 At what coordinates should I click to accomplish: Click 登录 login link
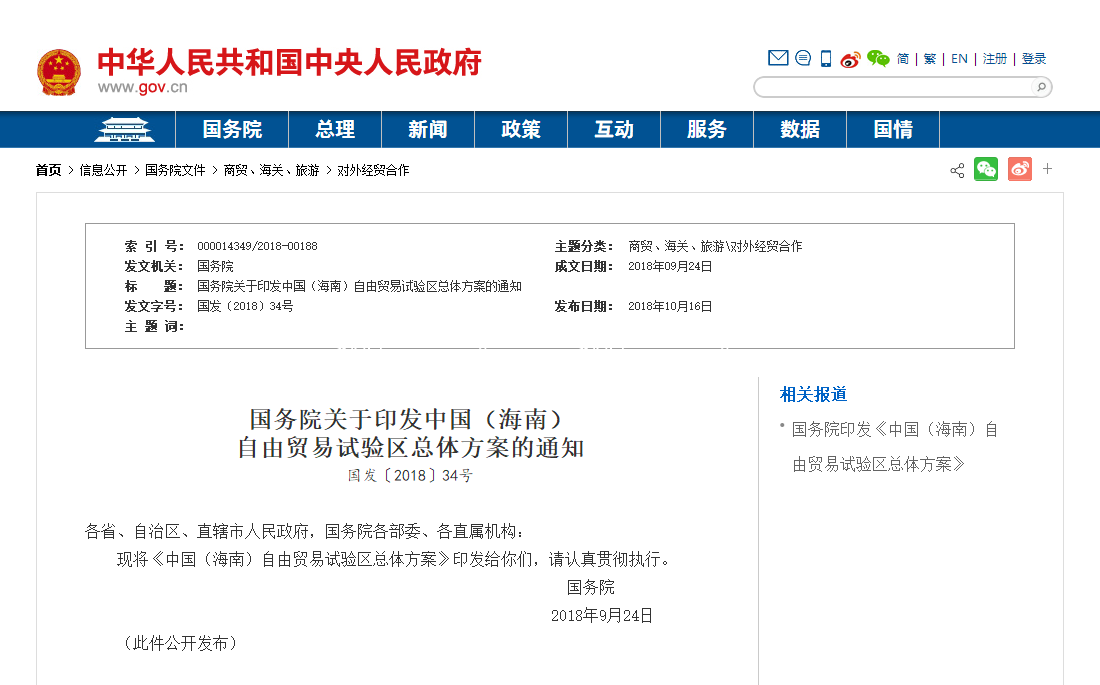click(x=1033, y=59)
